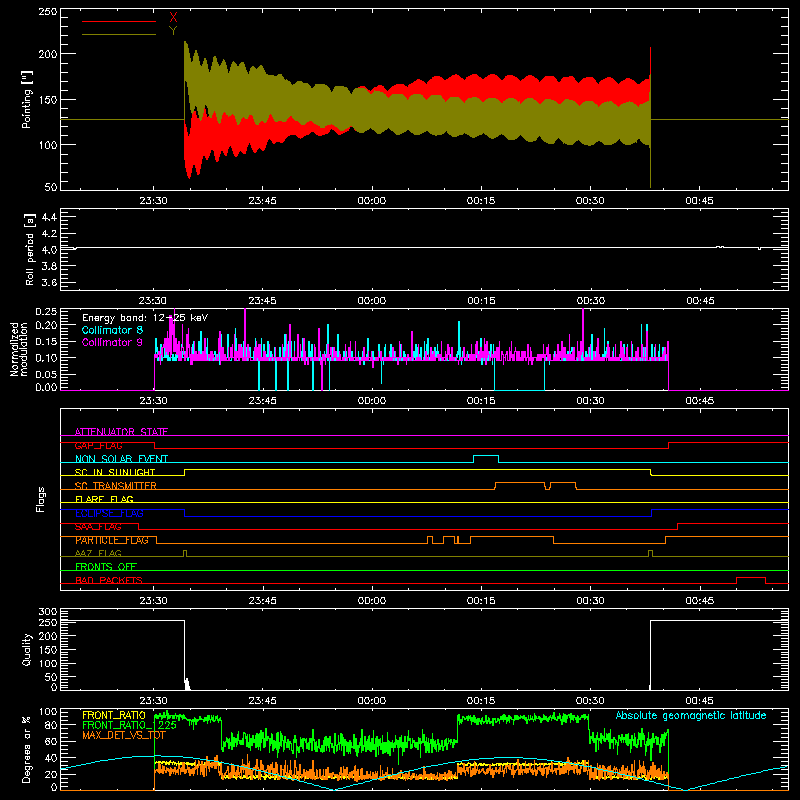Screen dimensions: 800x800
Task: Click the 0.05 tick on modulation axis
Action: pos(46,374)
